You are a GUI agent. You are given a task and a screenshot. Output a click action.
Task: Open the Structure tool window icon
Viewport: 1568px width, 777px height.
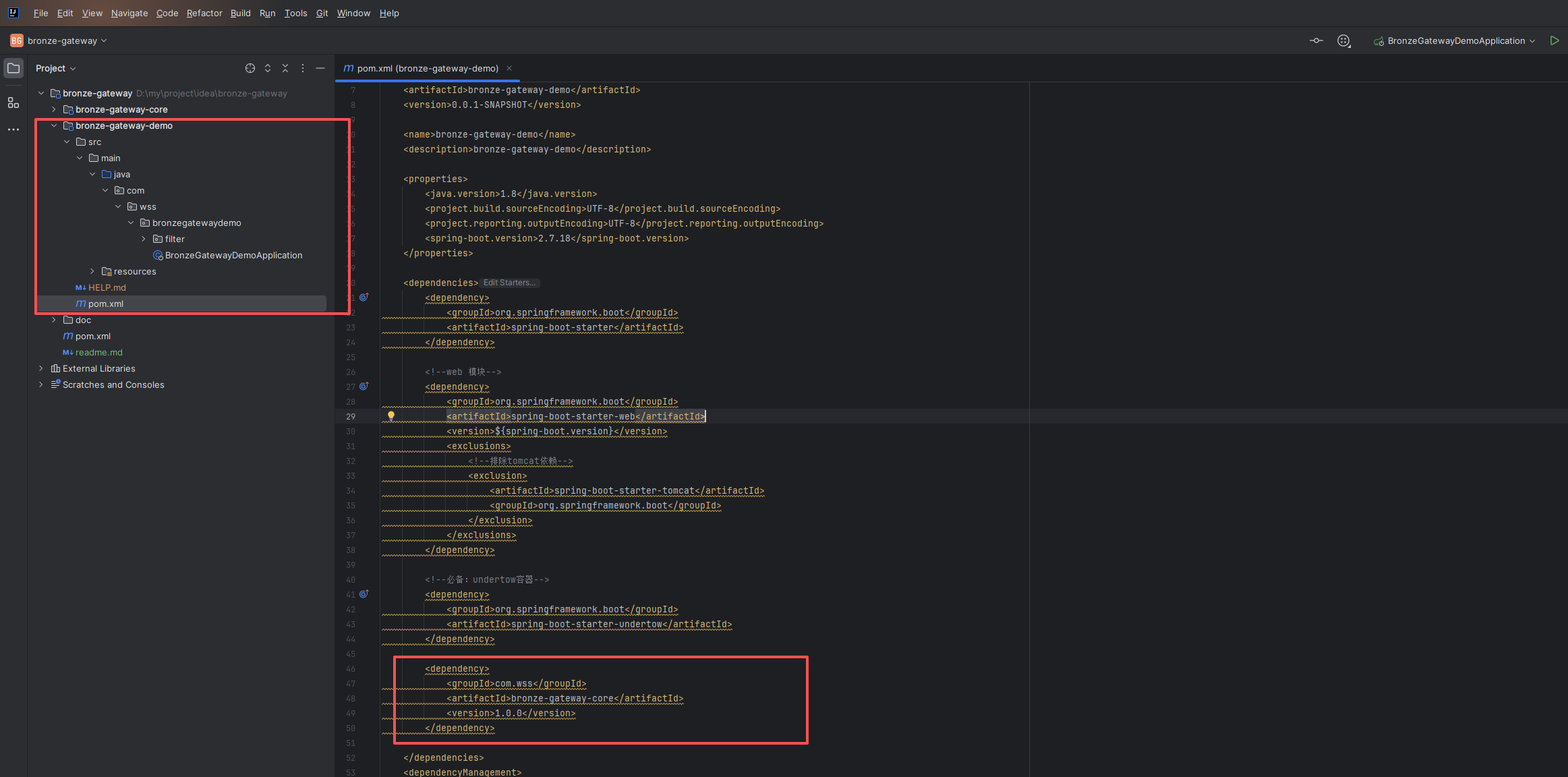tap(13, 103)
